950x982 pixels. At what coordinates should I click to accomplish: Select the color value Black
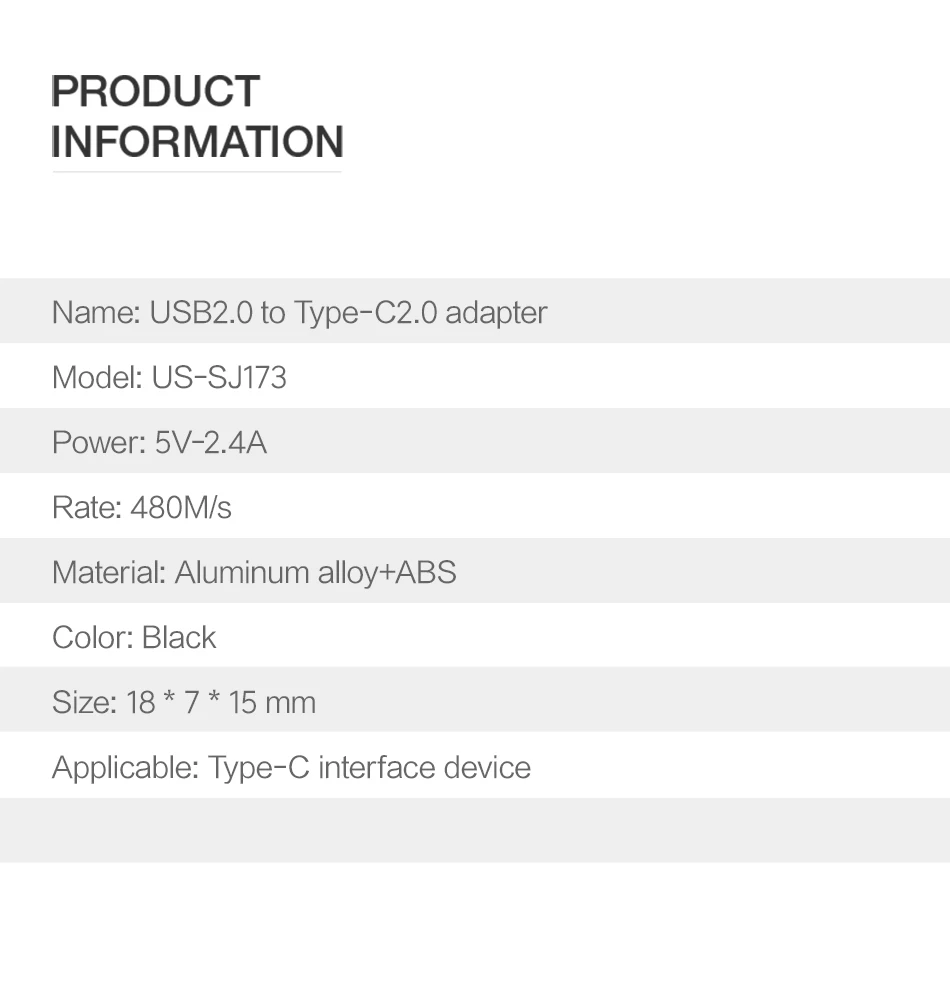click(x=179, y=637)
